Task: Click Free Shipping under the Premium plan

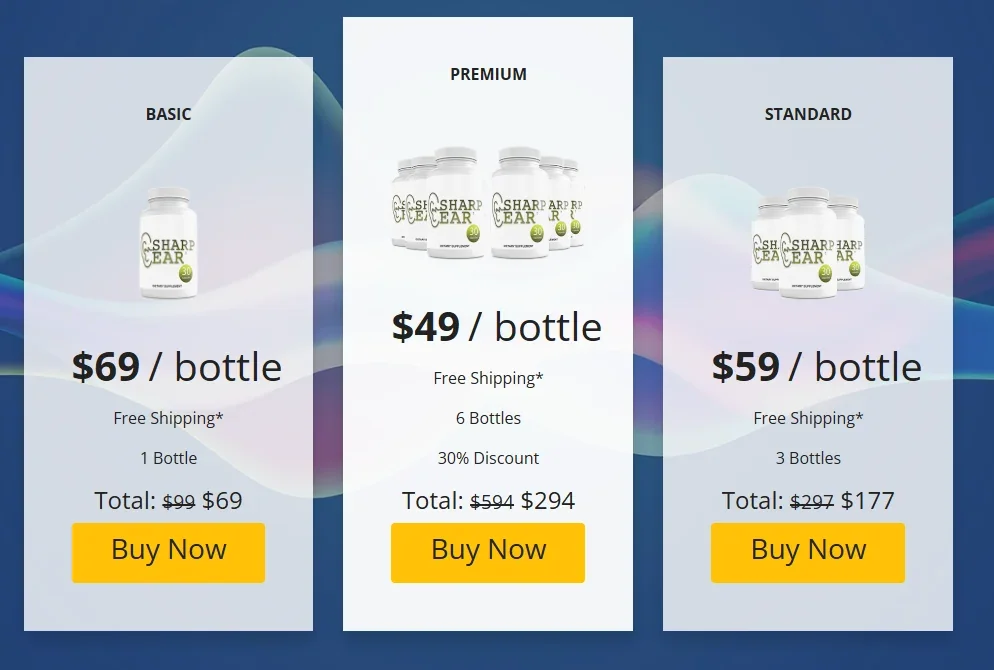Action: [488, 378]
